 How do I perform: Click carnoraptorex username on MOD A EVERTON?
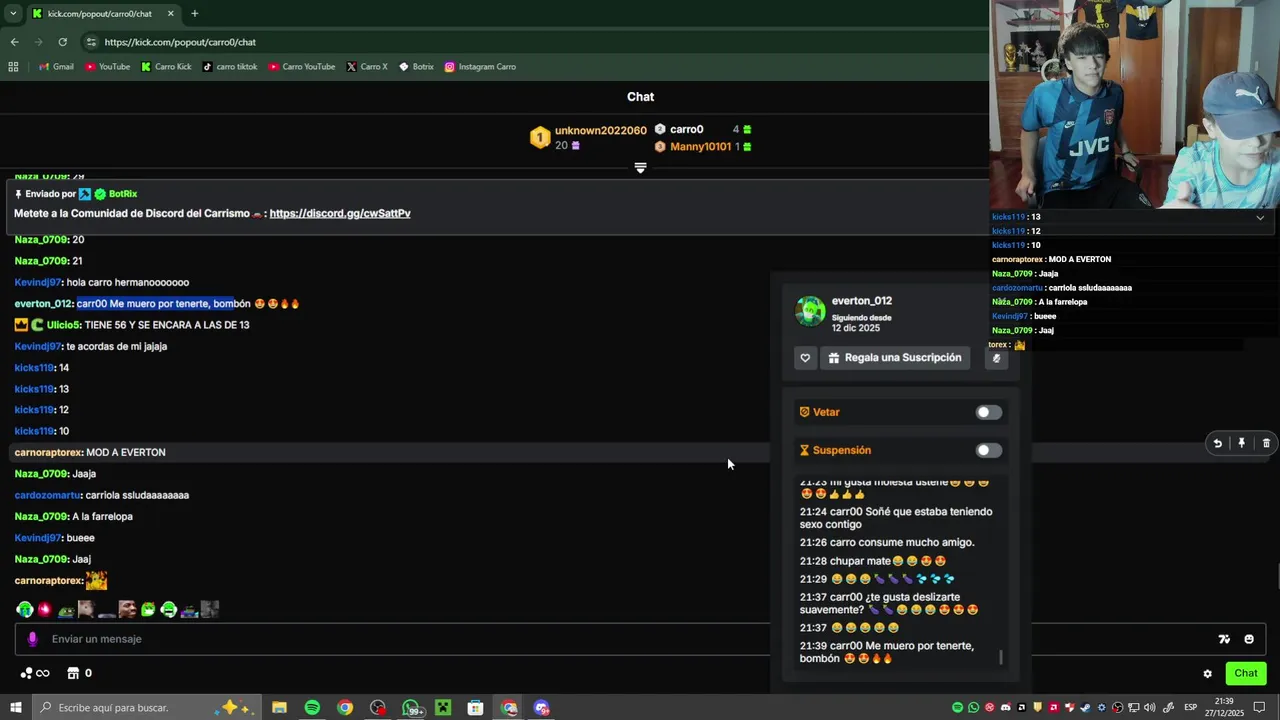coord(48,453)
